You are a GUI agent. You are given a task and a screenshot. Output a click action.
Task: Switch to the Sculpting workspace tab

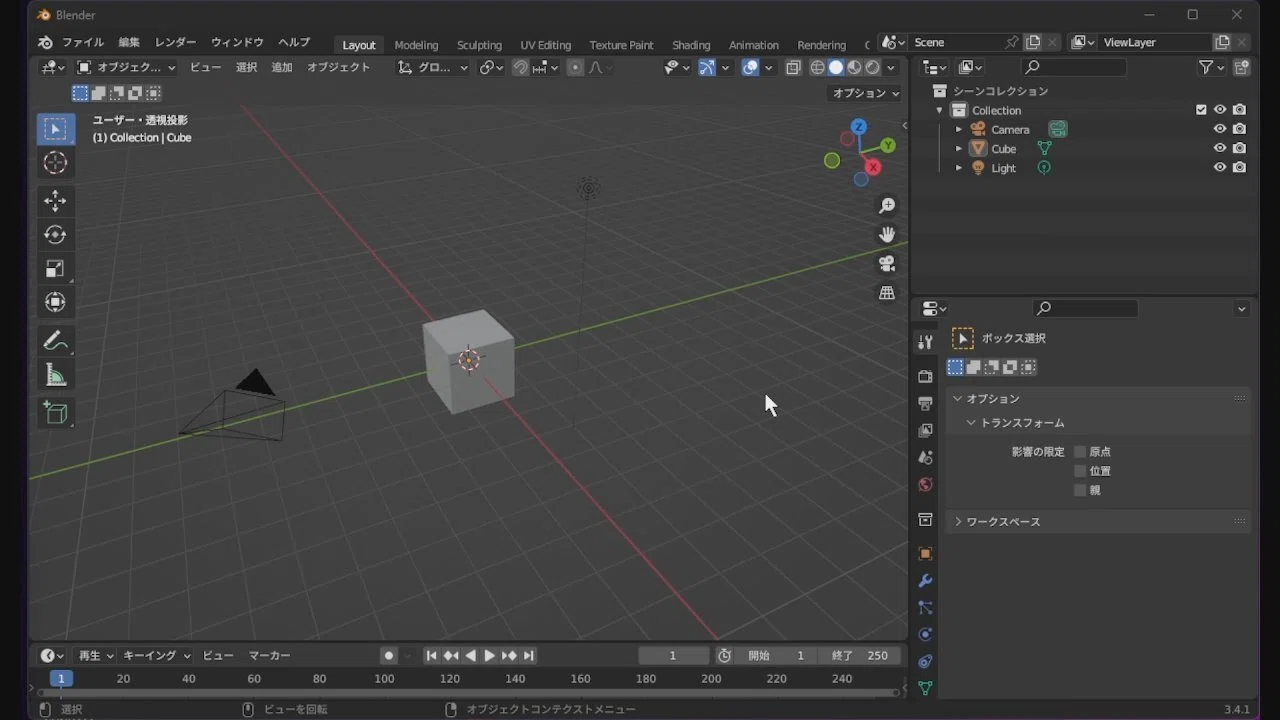click(x=479, y=45)
